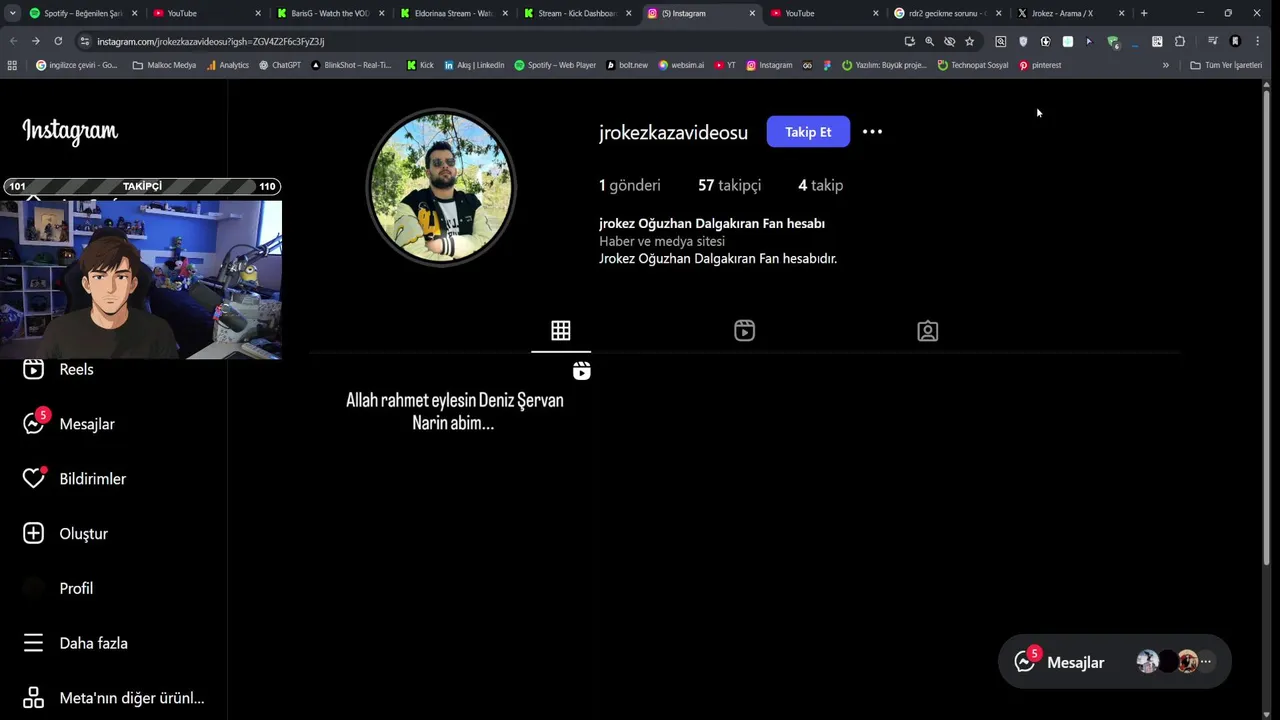Click the zoom magnifier icon in the address bar
The image size is (1280, 720).
(929, 41)
